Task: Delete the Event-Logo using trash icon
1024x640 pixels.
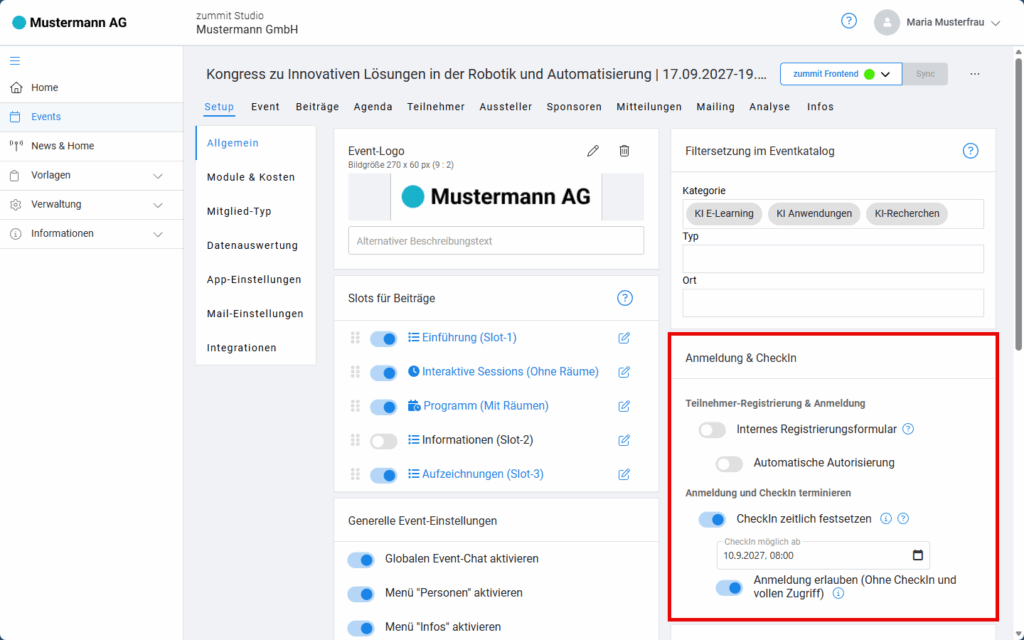Action: click(x=624, y=151)
